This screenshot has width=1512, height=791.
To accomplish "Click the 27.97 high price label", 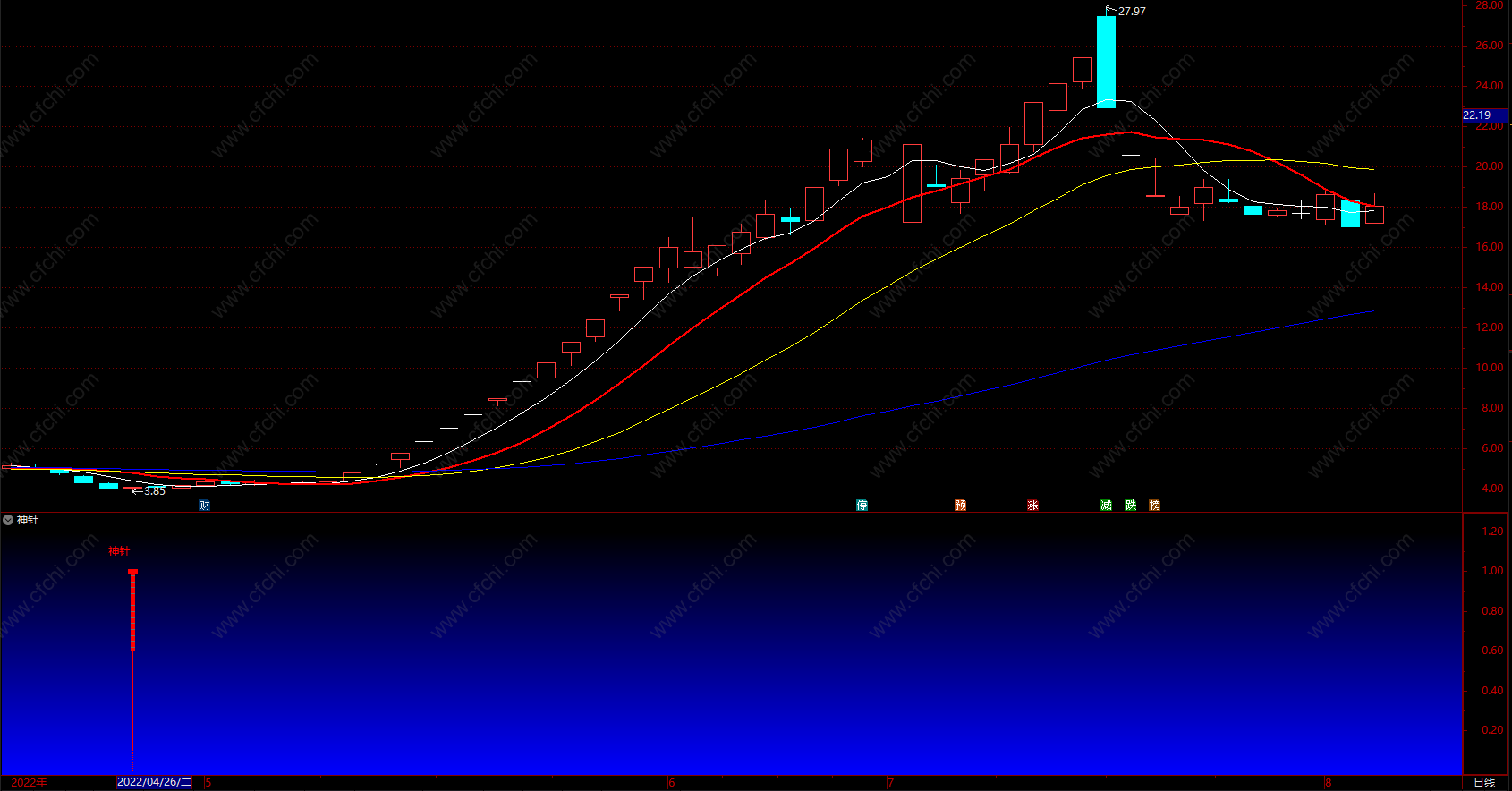I will [x=1132, y=12].
